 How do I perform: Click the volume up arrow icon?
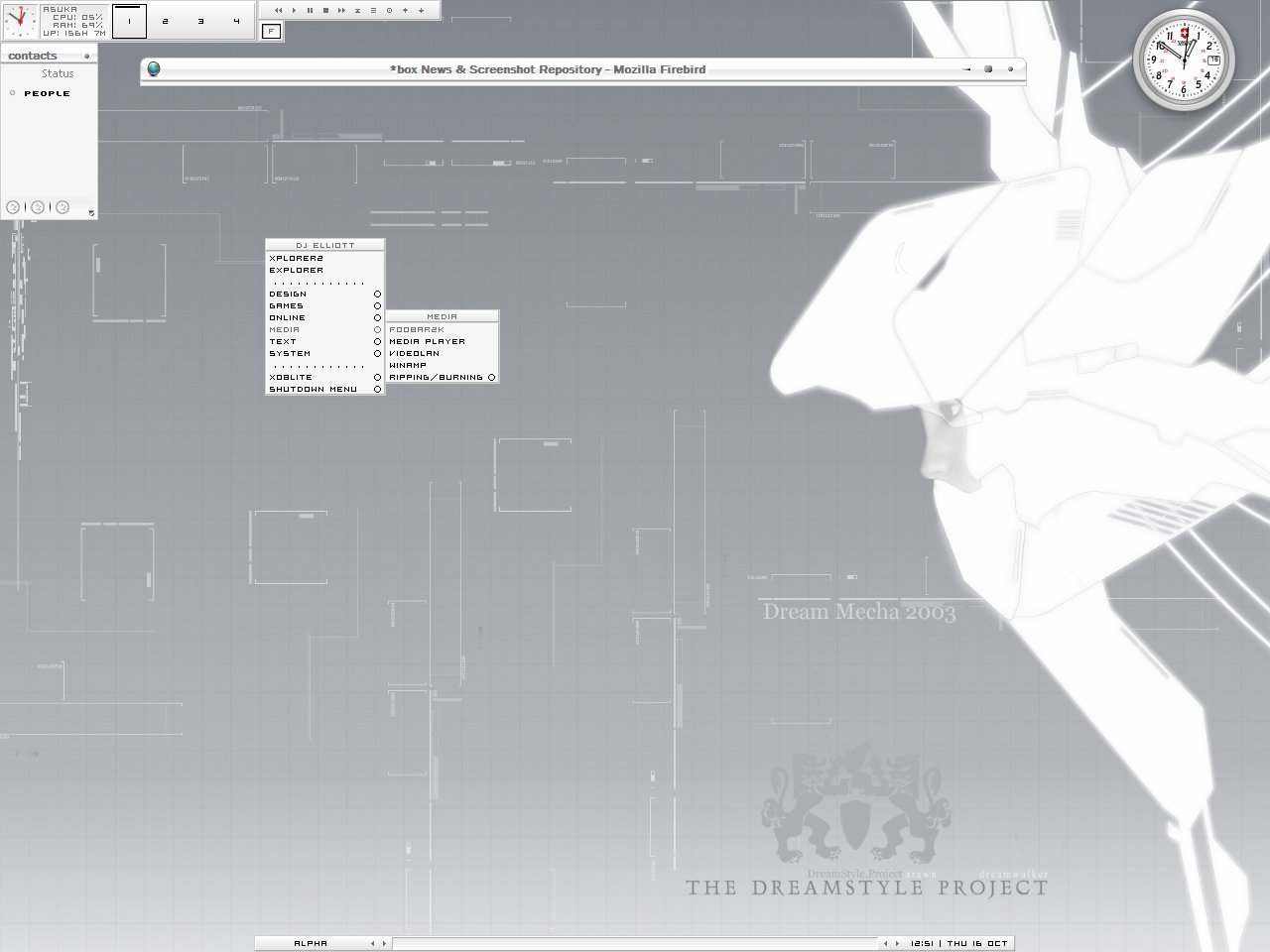405,10
